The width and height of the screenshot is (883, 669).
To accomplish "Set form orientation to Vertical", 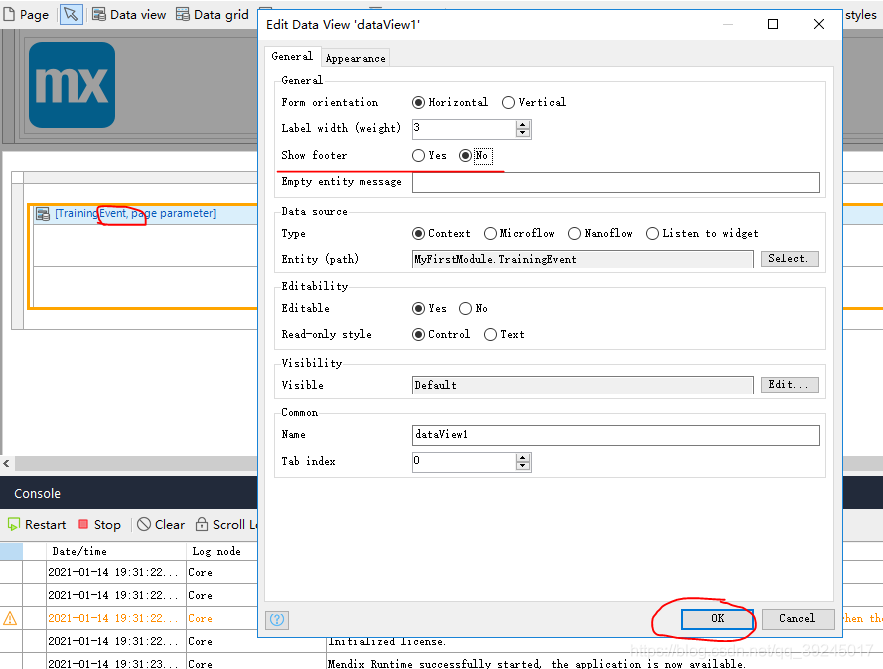I will tap(508, 102).
